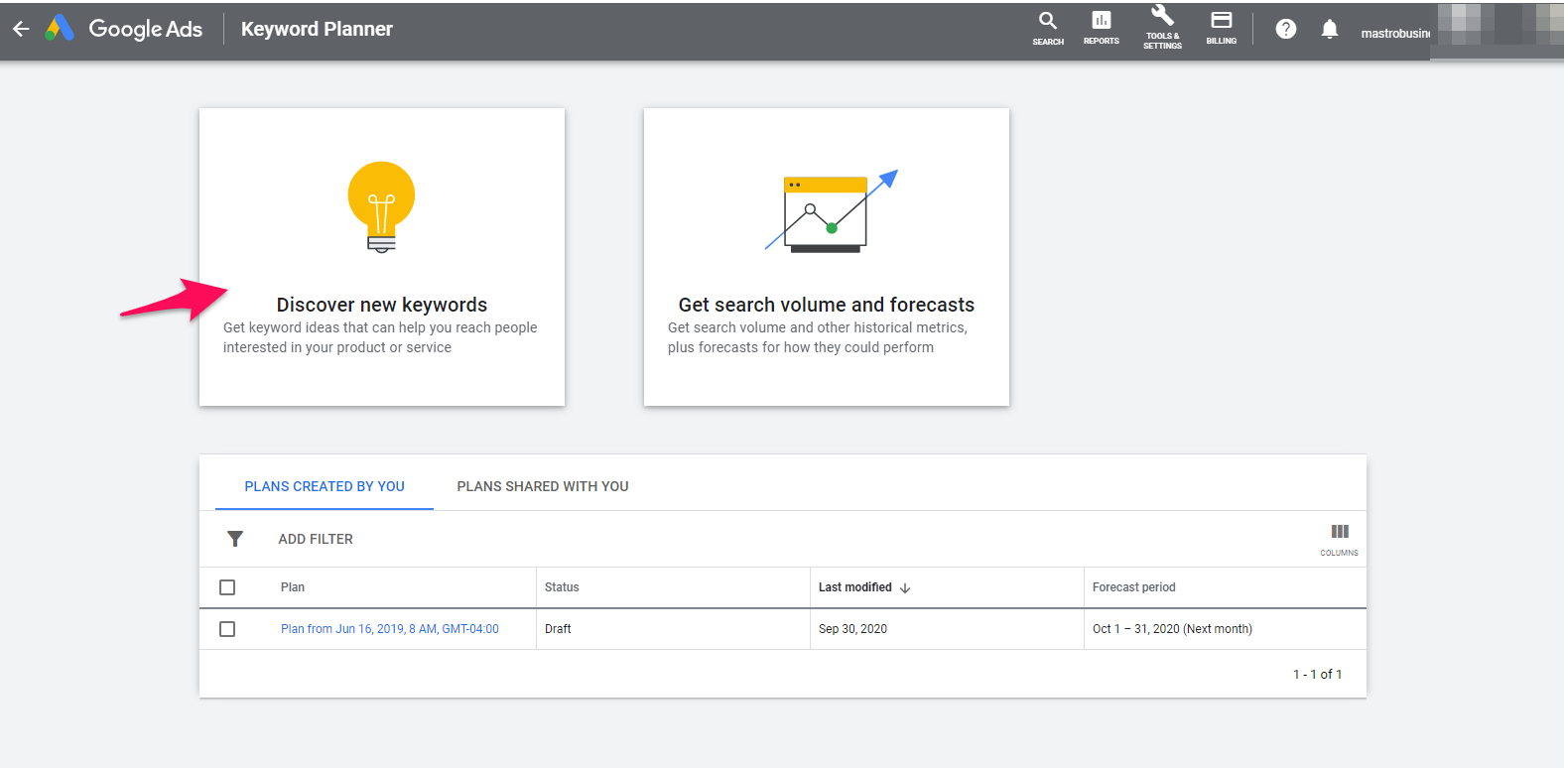Open the notifications bell

pos(1330,29)
